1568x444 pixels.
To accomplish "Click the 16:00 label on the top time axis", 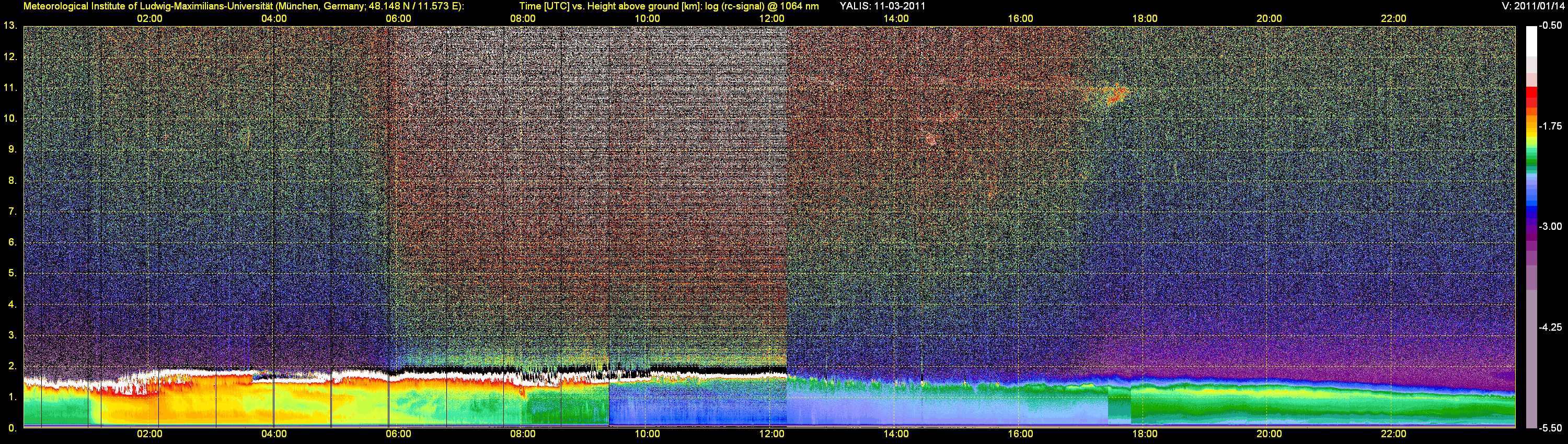I will click(x=1020, y=18).
